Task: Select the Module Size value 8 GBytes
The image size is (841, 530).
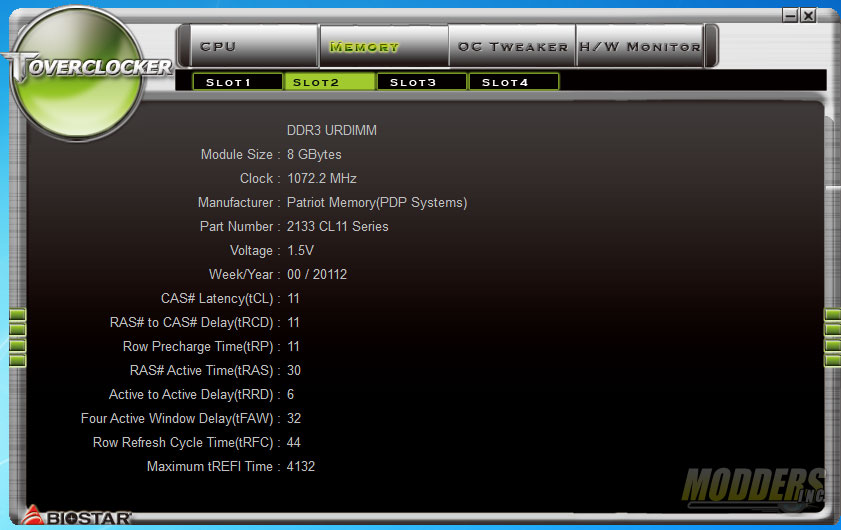Action: coord(314,154)
